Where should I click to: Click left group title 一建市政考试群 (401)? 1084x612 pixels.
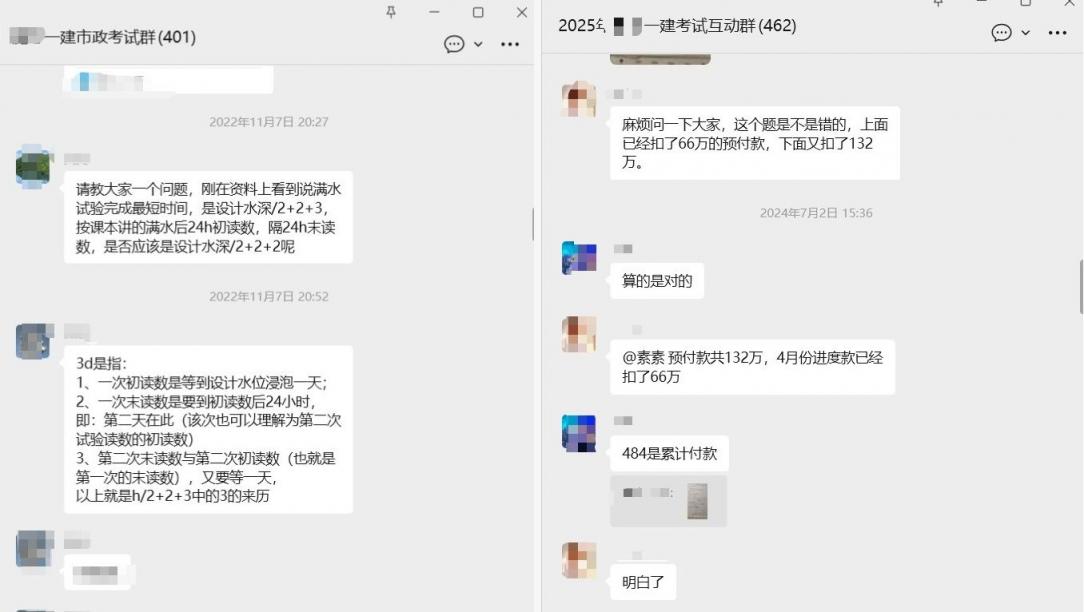click(127, 37)
